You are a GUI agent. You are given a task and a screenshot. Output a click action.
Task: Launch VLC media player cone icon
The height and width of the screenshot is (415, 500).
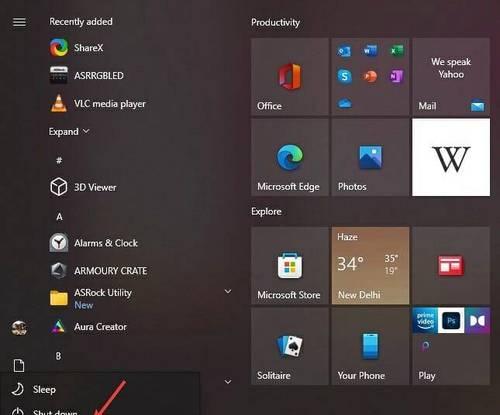pos(59,103)
